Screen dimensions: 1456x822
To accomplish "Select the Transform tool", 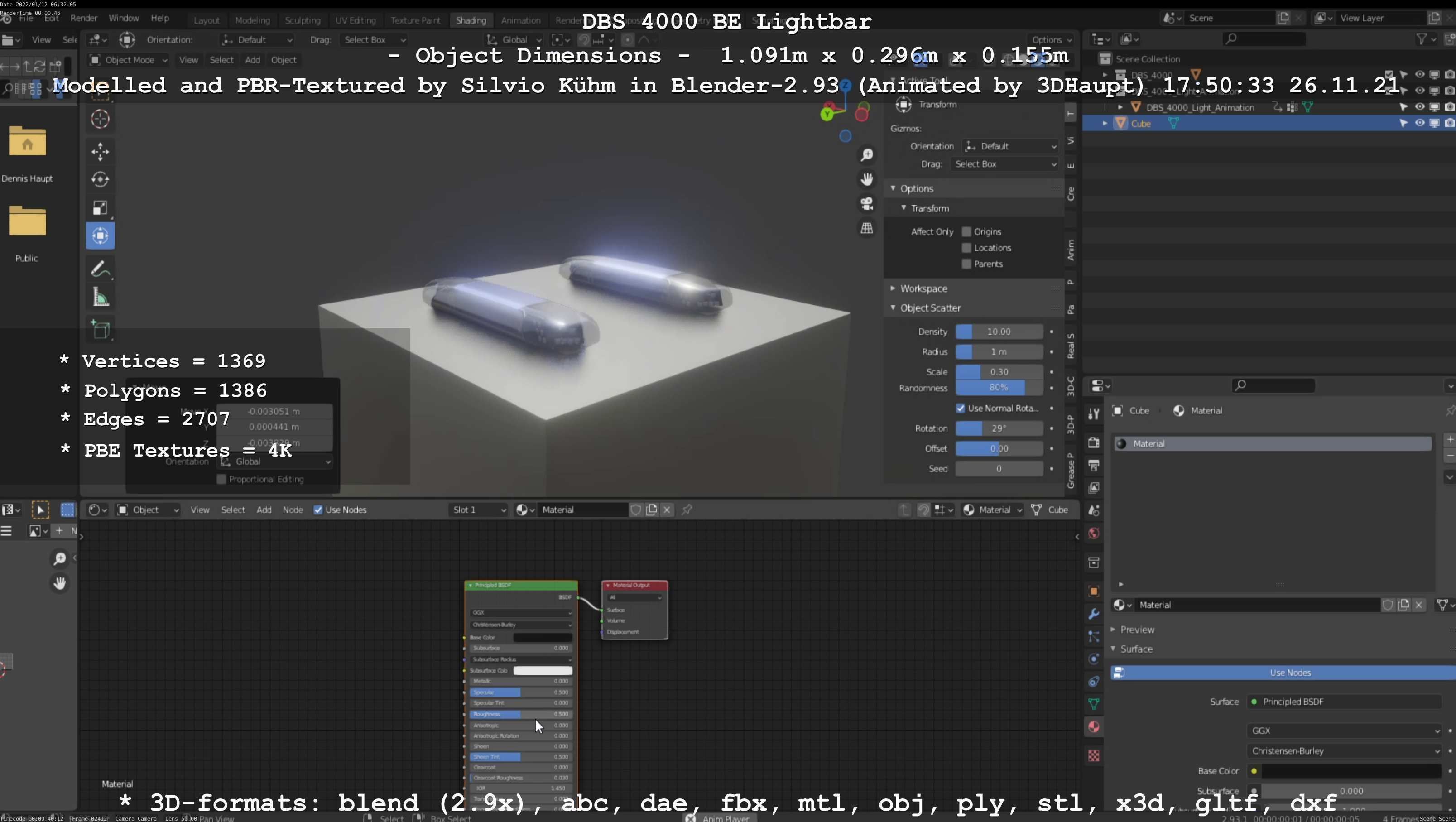I will tap(100, 236).
